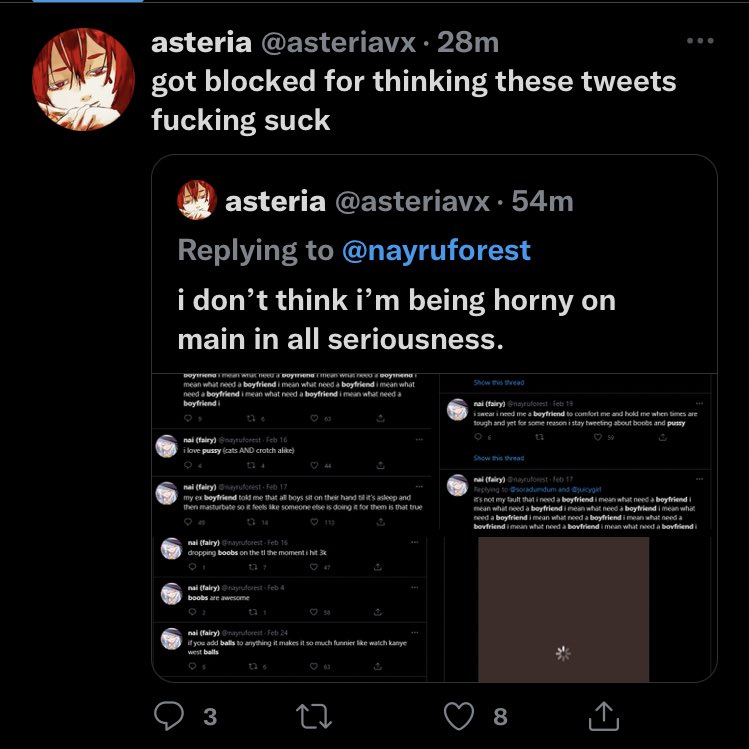Open the bottom-right loading image
The width and height of the screenshot is (749, 749).
[563, 608]
